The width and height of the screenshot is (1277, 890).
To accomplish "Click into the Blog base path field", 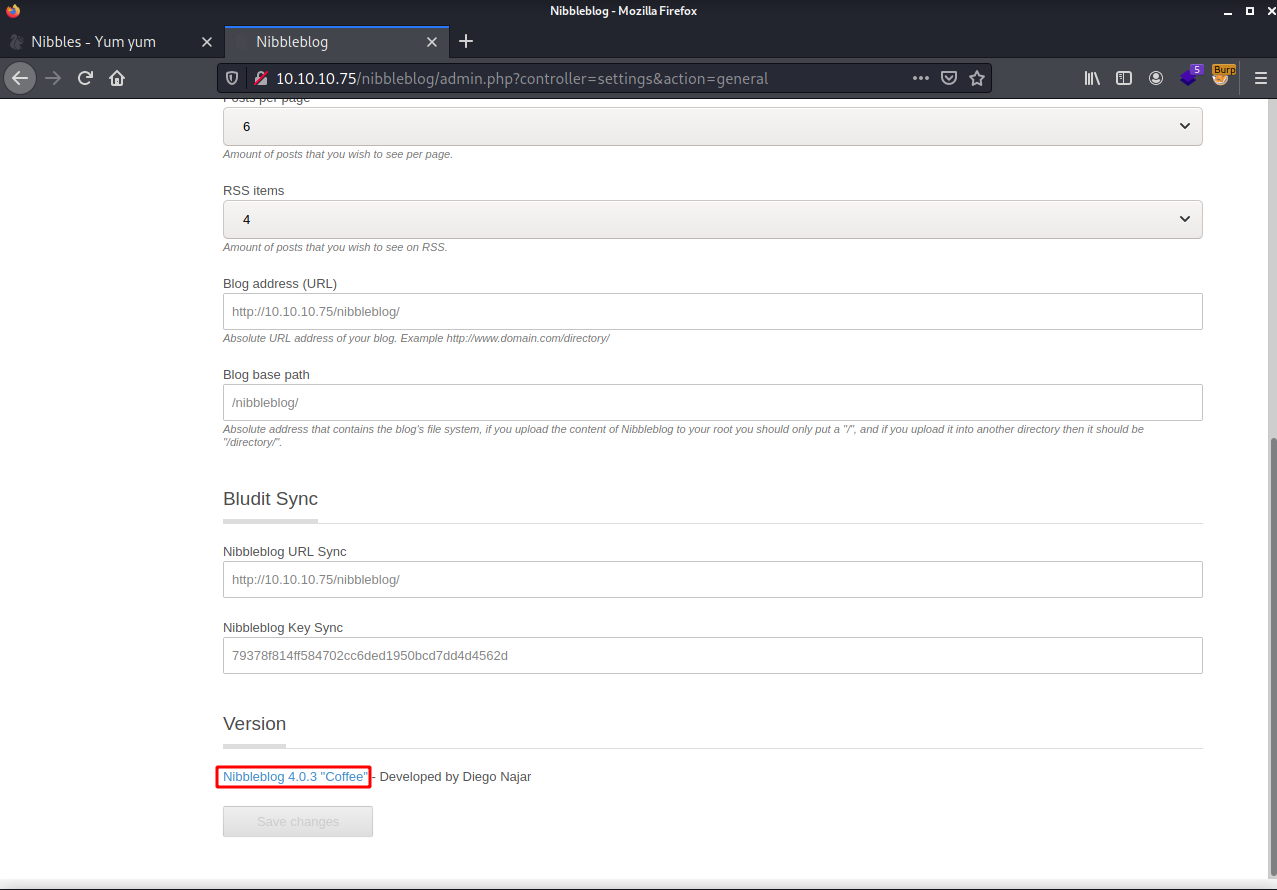I will pos(712,402).
